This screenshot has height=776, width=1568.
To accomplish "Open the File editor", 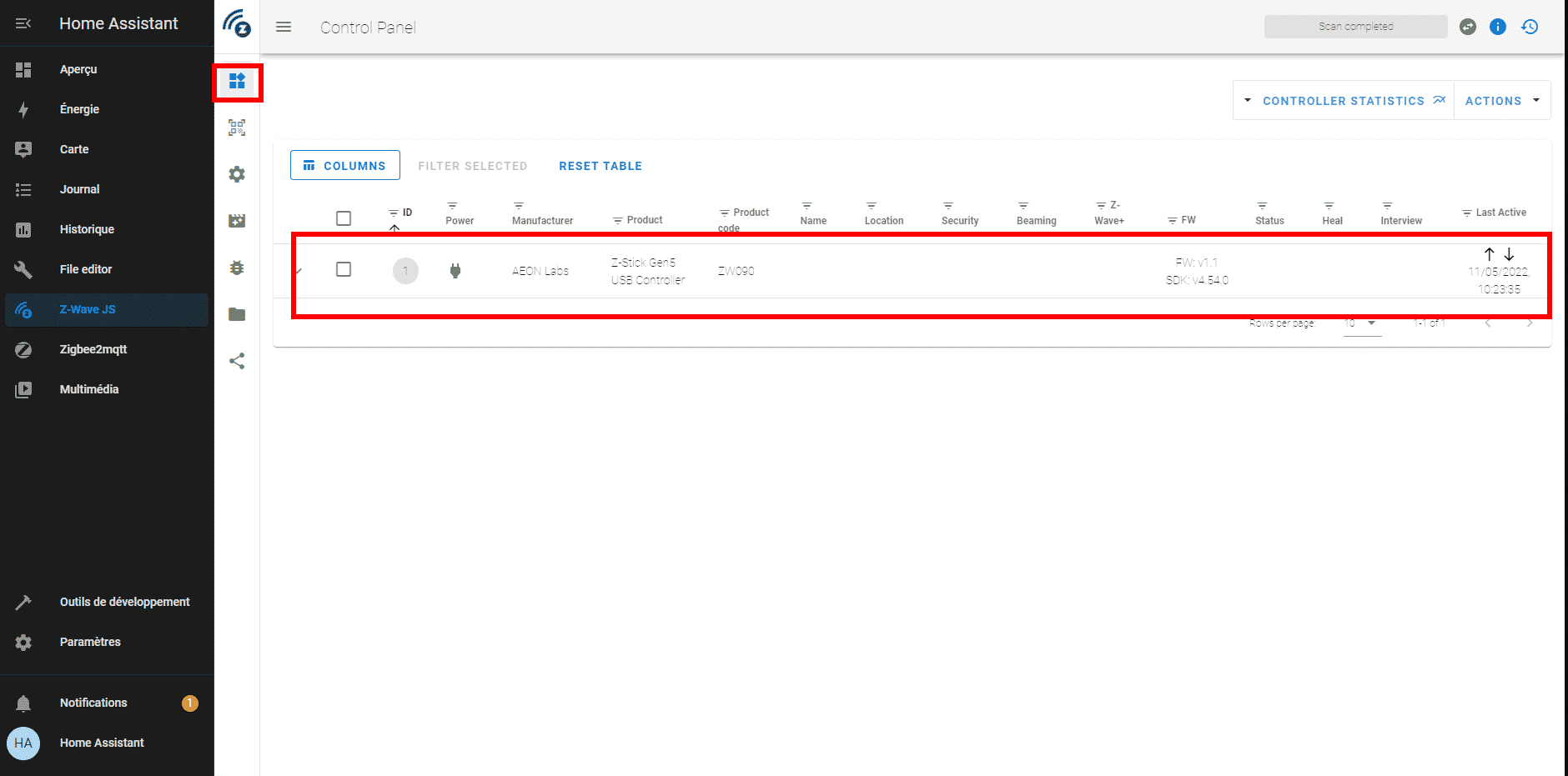I will pyautogui.click(x=107, y=269).
